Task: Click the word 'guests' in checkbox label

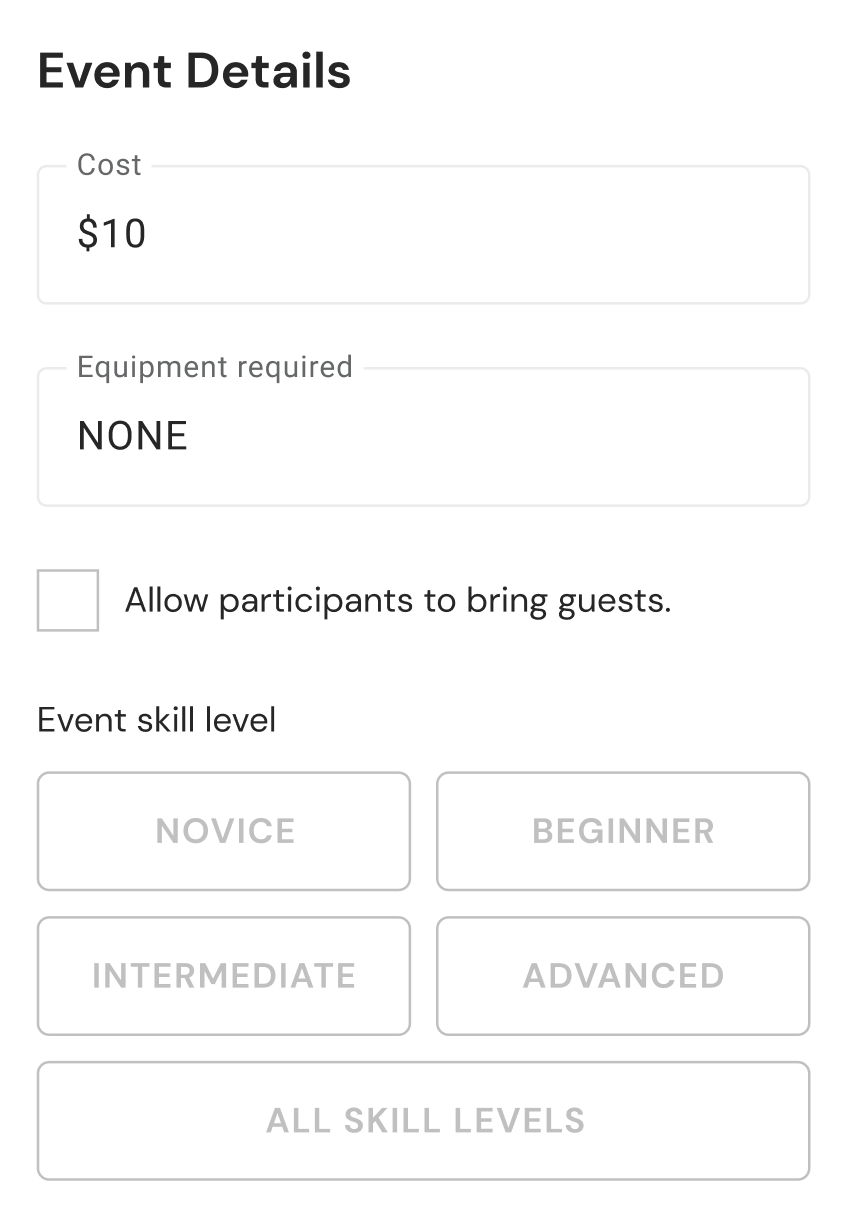Action: (613, 603)
